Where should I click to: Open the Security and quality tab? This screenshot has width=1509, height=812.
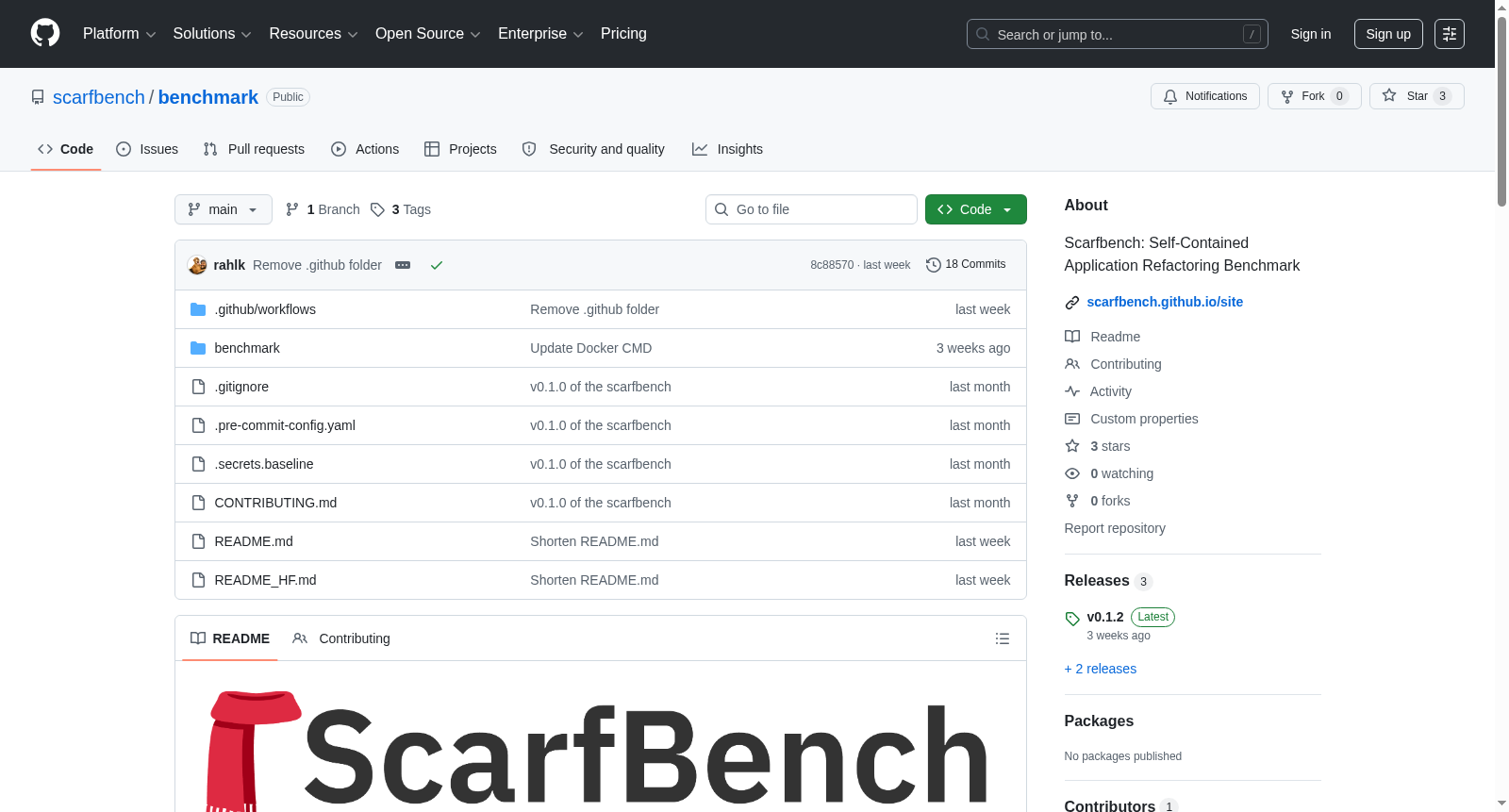pos(593,149)
